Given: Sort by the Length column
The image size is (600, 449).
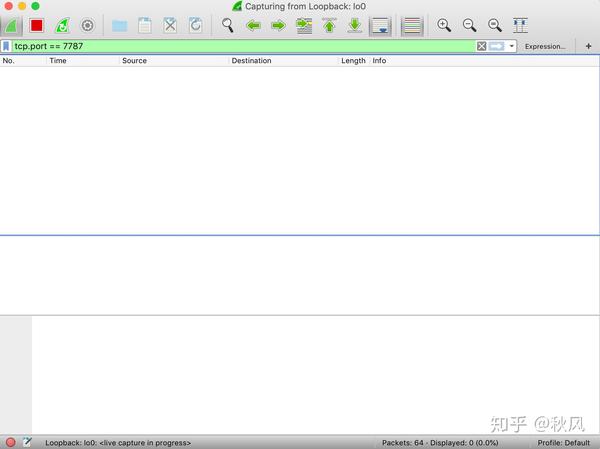Looking at the screenshot, I should coord(353,60).
